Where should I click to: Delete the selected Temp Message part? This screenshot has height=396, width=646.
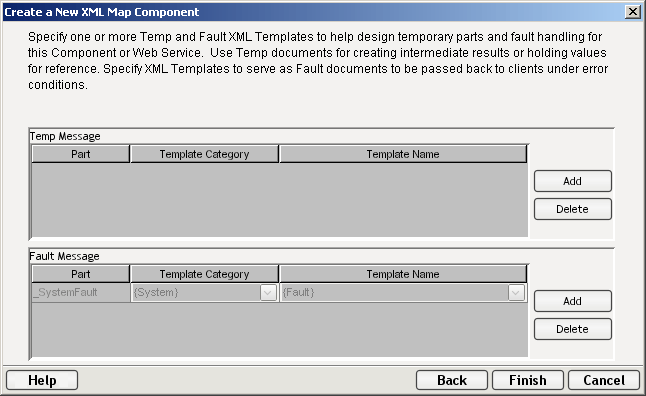coord(573,209)
